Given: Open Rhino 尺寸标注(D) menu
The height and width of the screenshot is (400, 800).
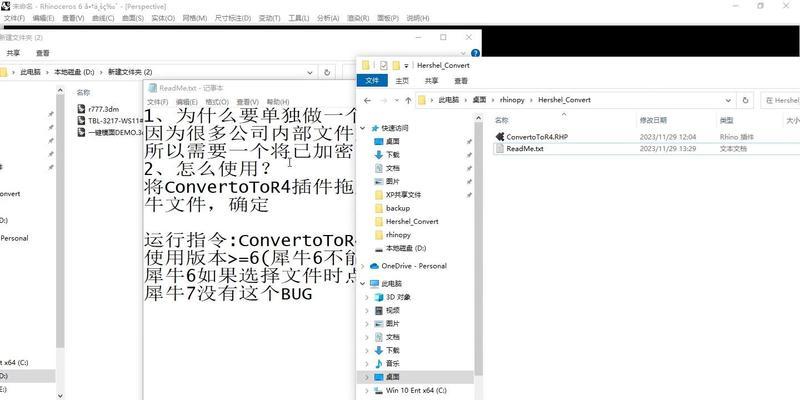Looking at the screenshot, I should [233, 18].
